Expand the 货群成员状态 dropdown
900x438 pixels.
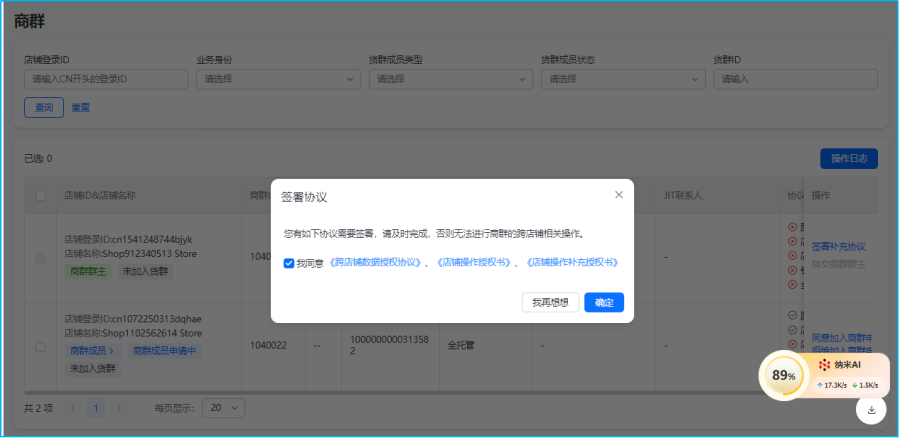click(623, 79)
